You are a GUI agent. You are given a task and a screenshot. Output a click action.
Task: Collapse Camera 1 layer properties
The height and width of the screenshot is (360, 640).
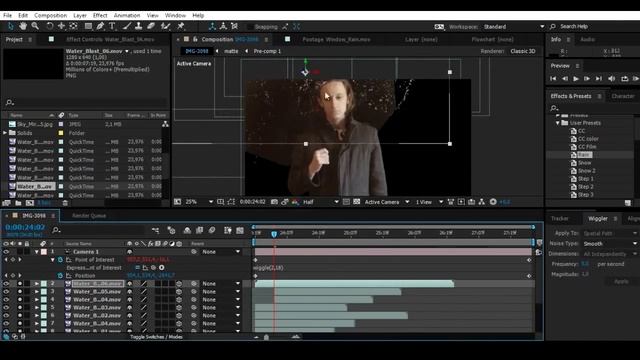(x=37, y=252)
